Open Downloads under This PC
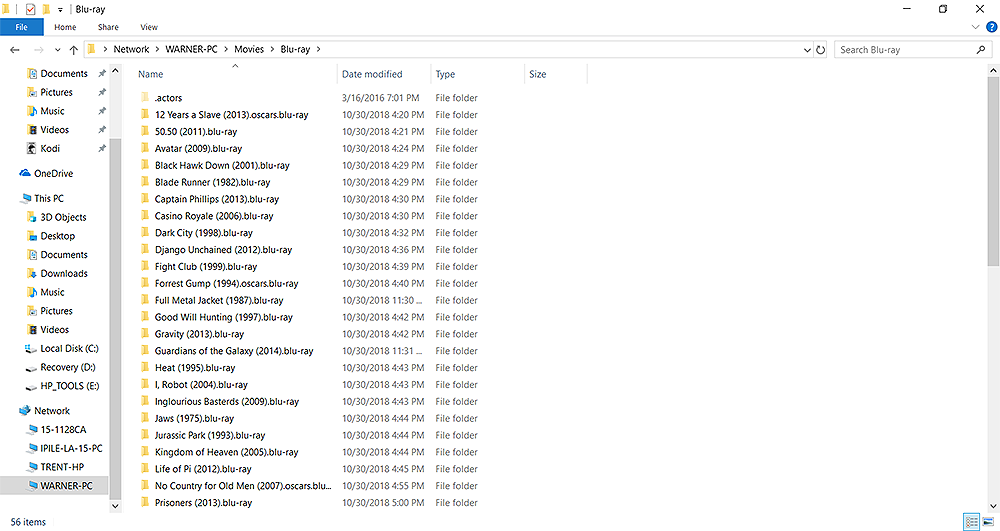 [64, 273]
